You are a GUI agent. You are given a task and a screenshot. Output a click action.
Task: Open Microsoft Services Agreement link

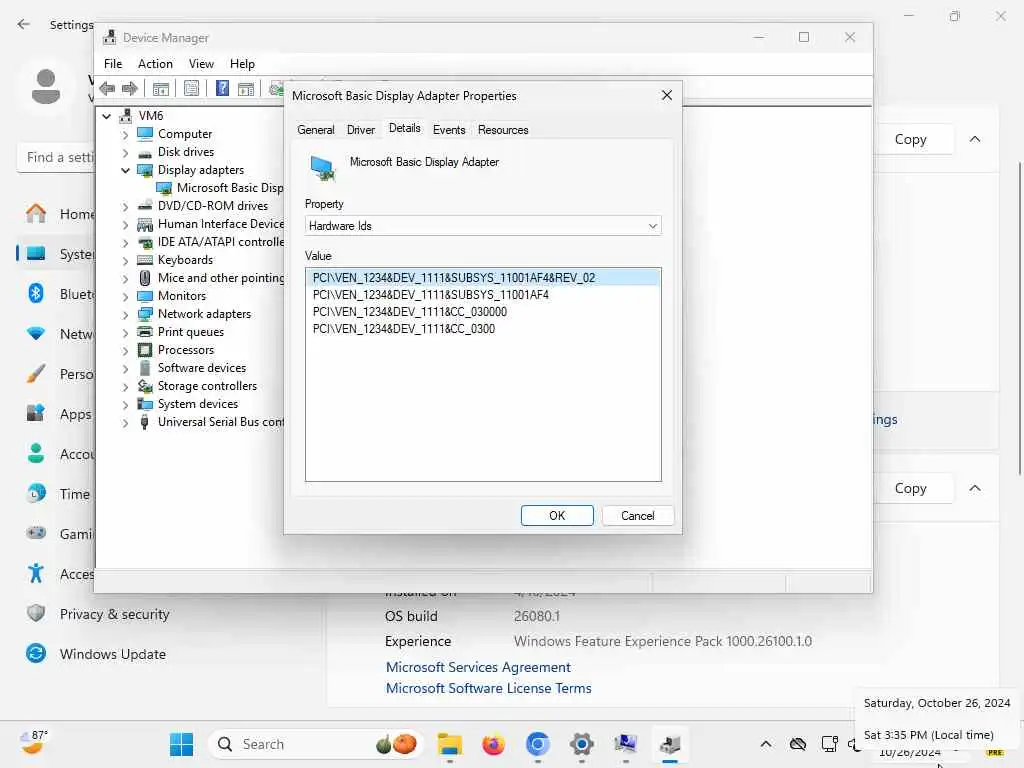tap(478, 667)
